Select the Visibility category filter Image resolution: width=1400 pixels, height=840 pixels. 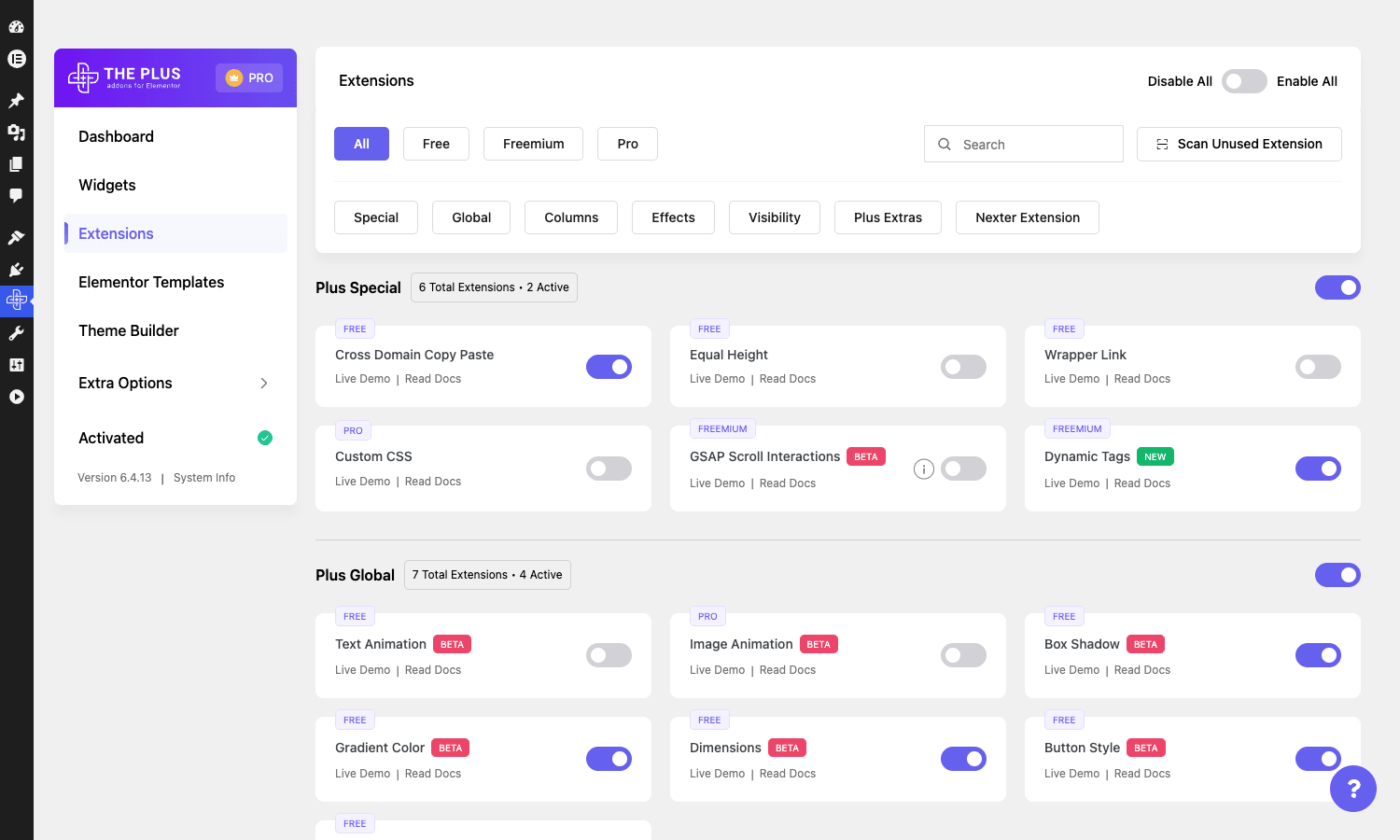pos(775,217)
